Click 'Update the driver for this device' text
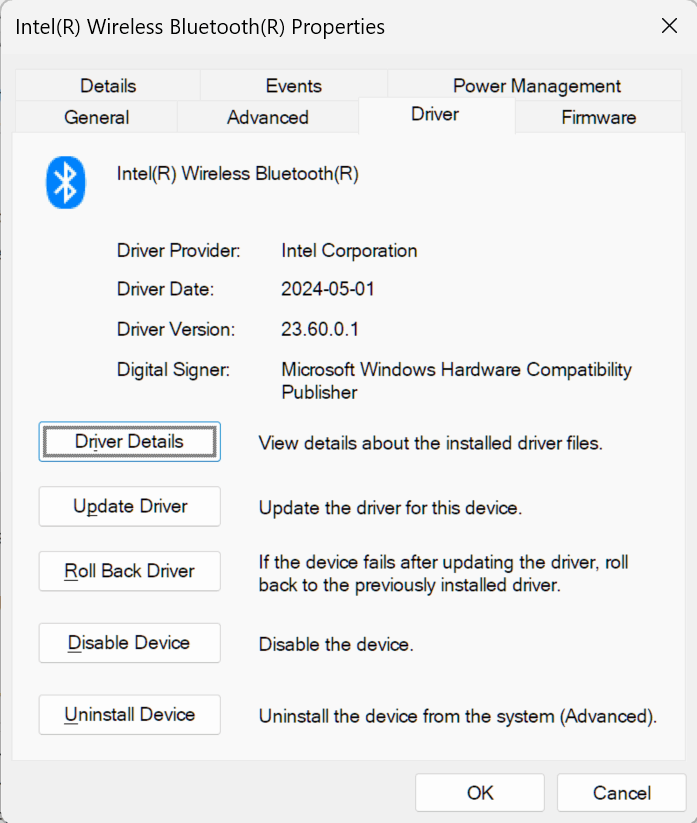Viewport: 697px width, 823px height. 390,508
